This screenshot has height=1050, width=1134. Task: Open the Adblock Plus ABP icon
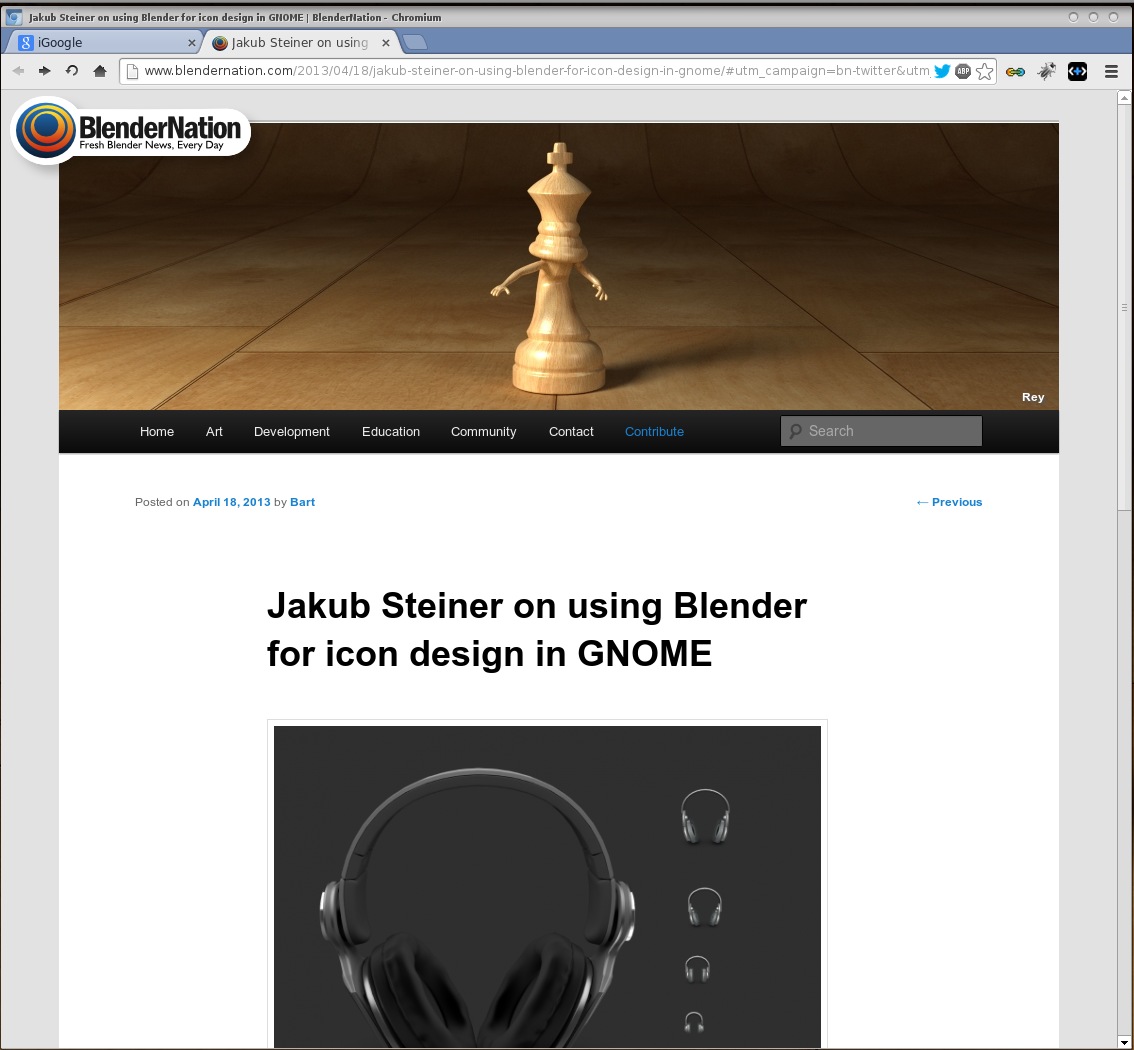pos(963,71)
